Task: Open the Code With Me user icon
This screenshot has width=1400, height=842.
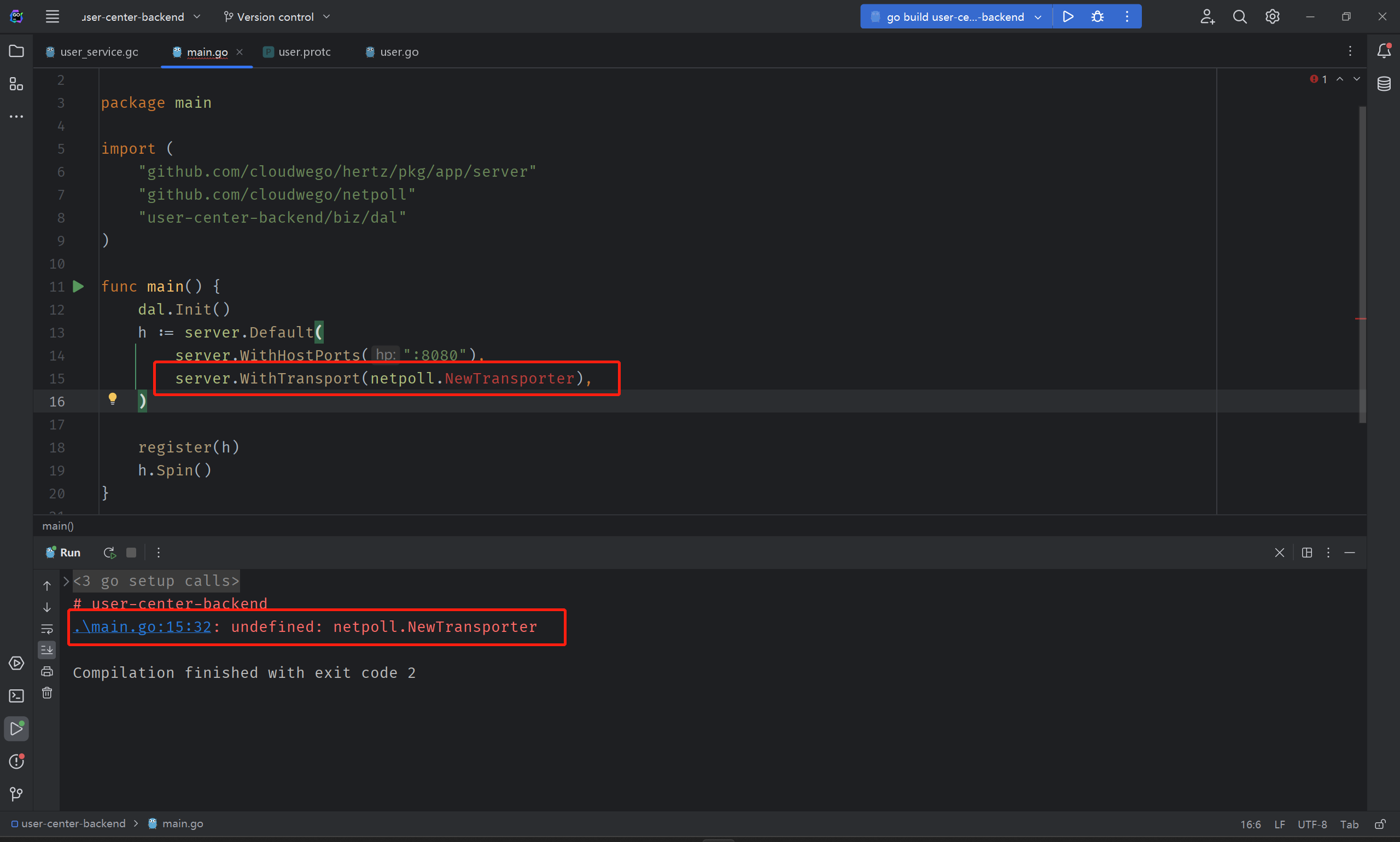Action: click(1207, 16)
